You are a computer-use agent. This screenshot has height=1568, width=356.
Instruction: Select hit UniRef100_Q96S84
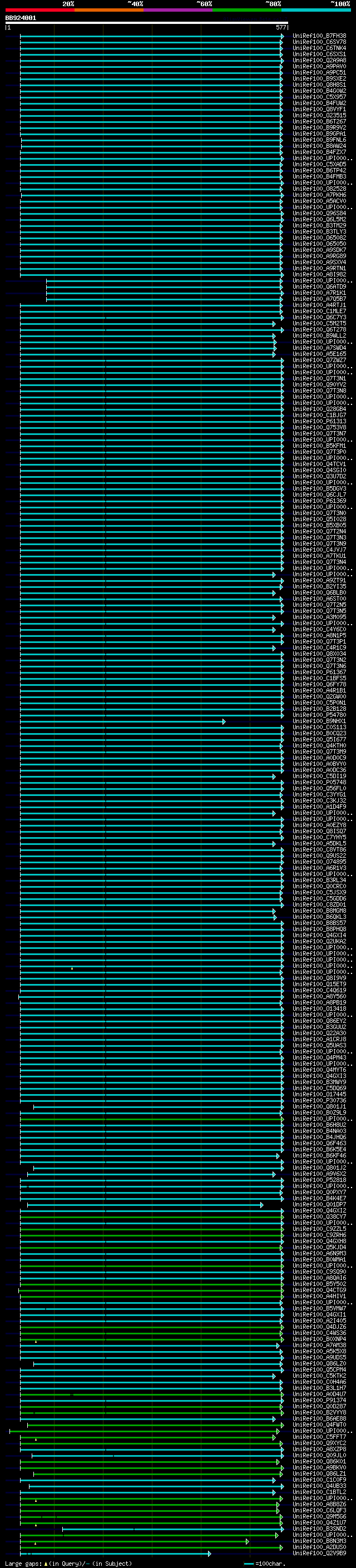pos(319,213)
